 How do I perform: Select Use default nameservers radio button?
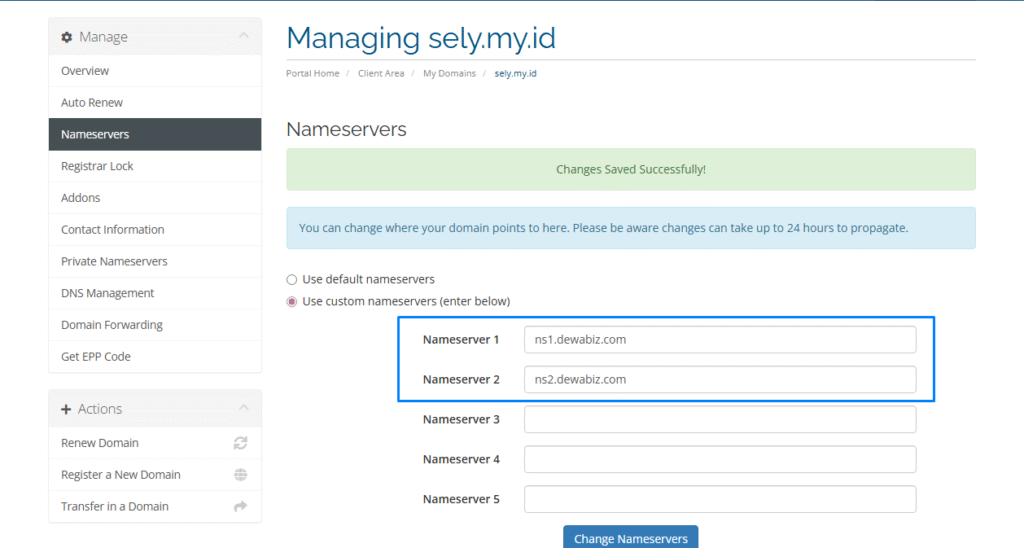point(292,280)
